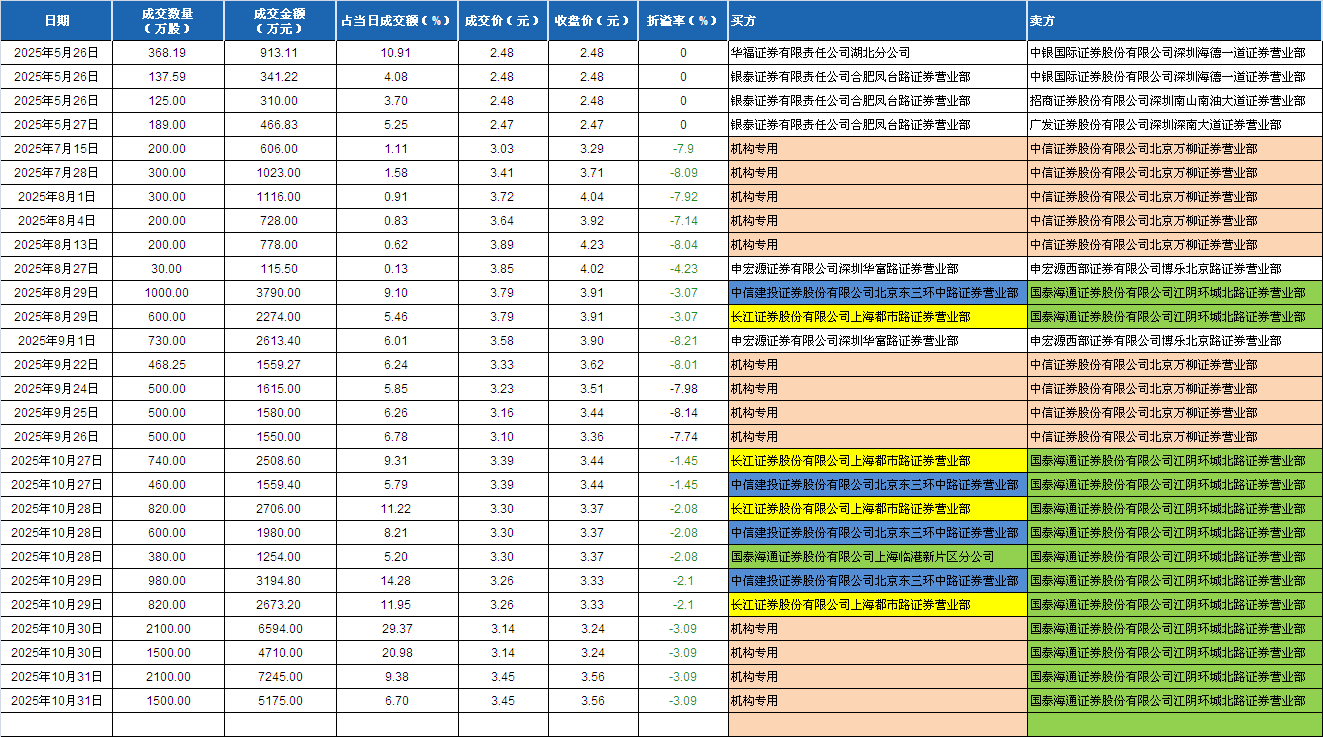Click the amount cell 1254.00
This screenshot has width=1323, height=737.
(280, 556)
